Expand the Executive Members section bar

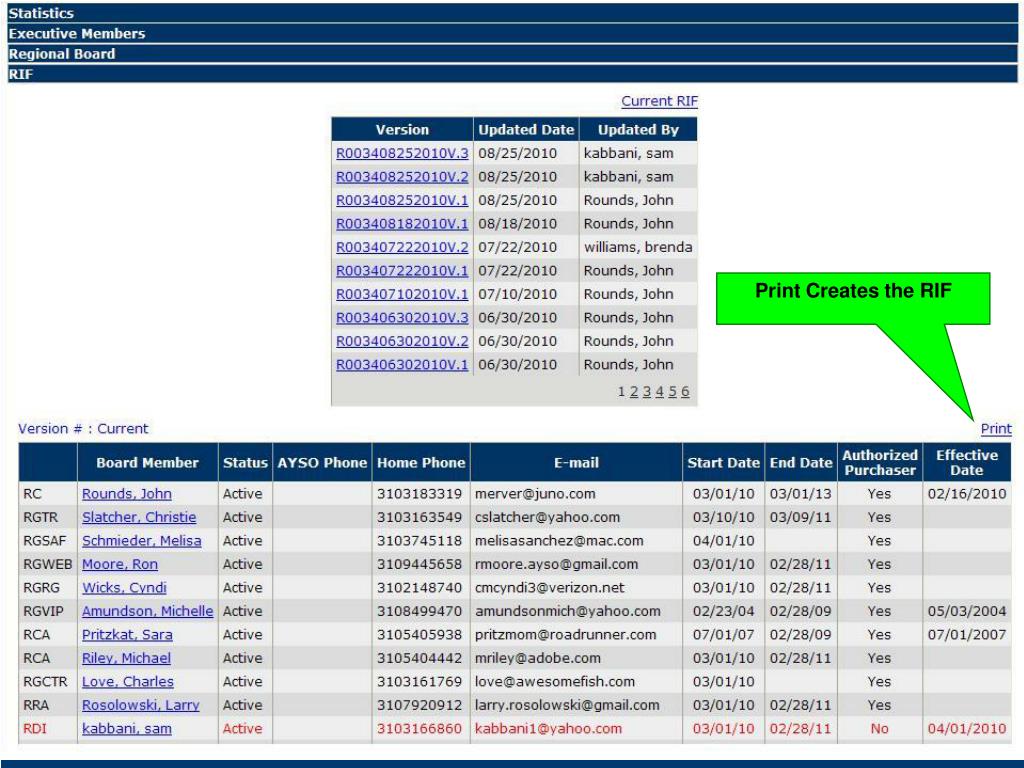(x=512, y=33)
